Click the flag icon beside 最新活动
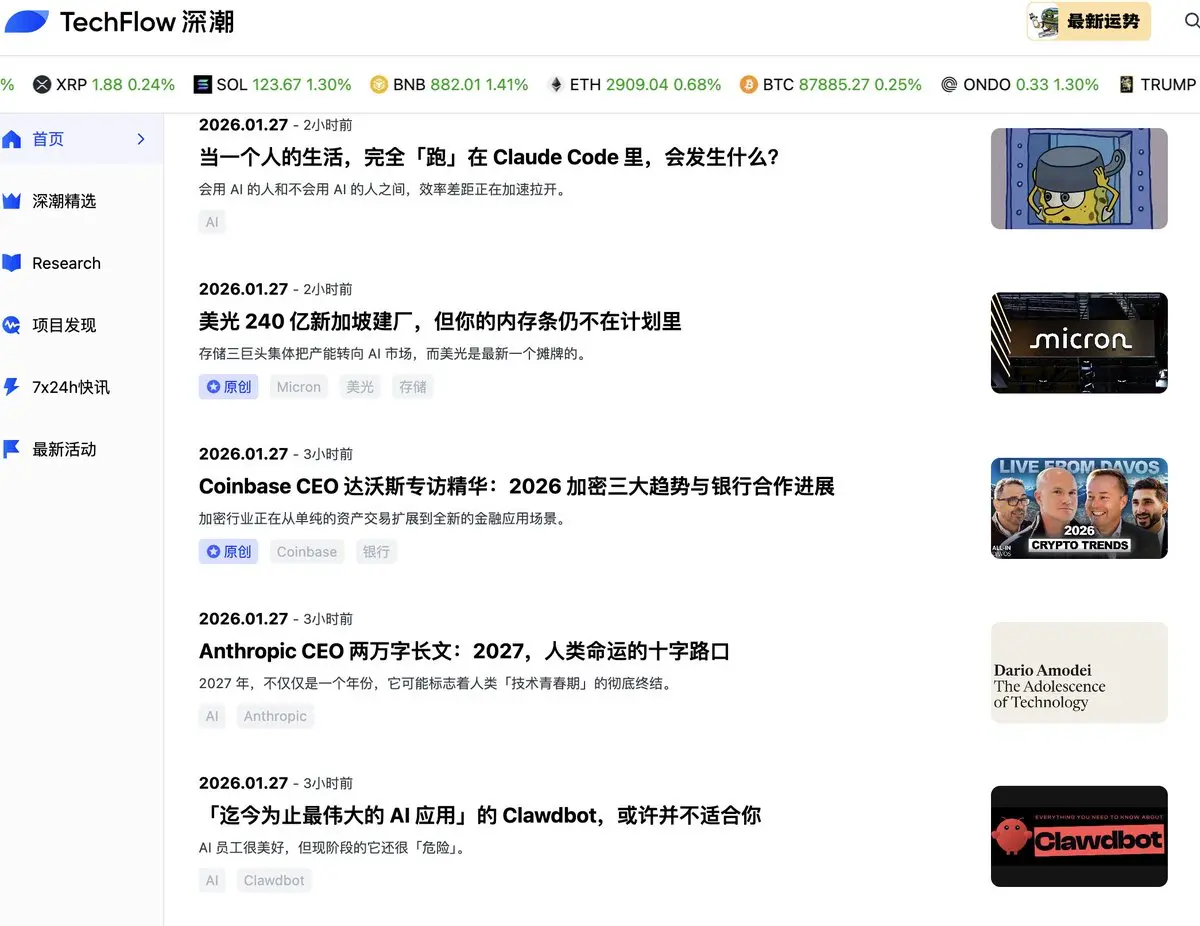 [11, 449]
